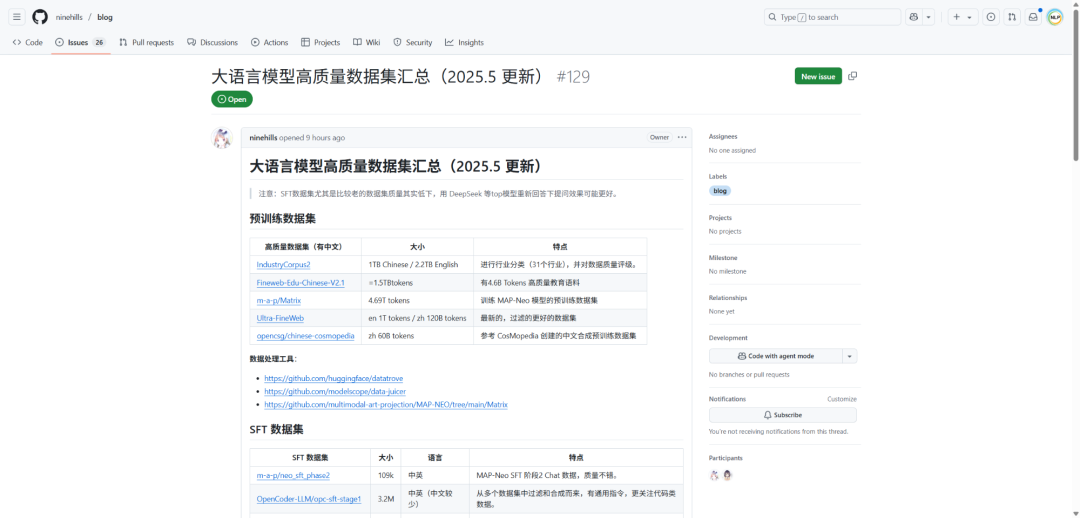Open the MAP-NEO Matrix tree GitHub URL

(x=386, y=404)
